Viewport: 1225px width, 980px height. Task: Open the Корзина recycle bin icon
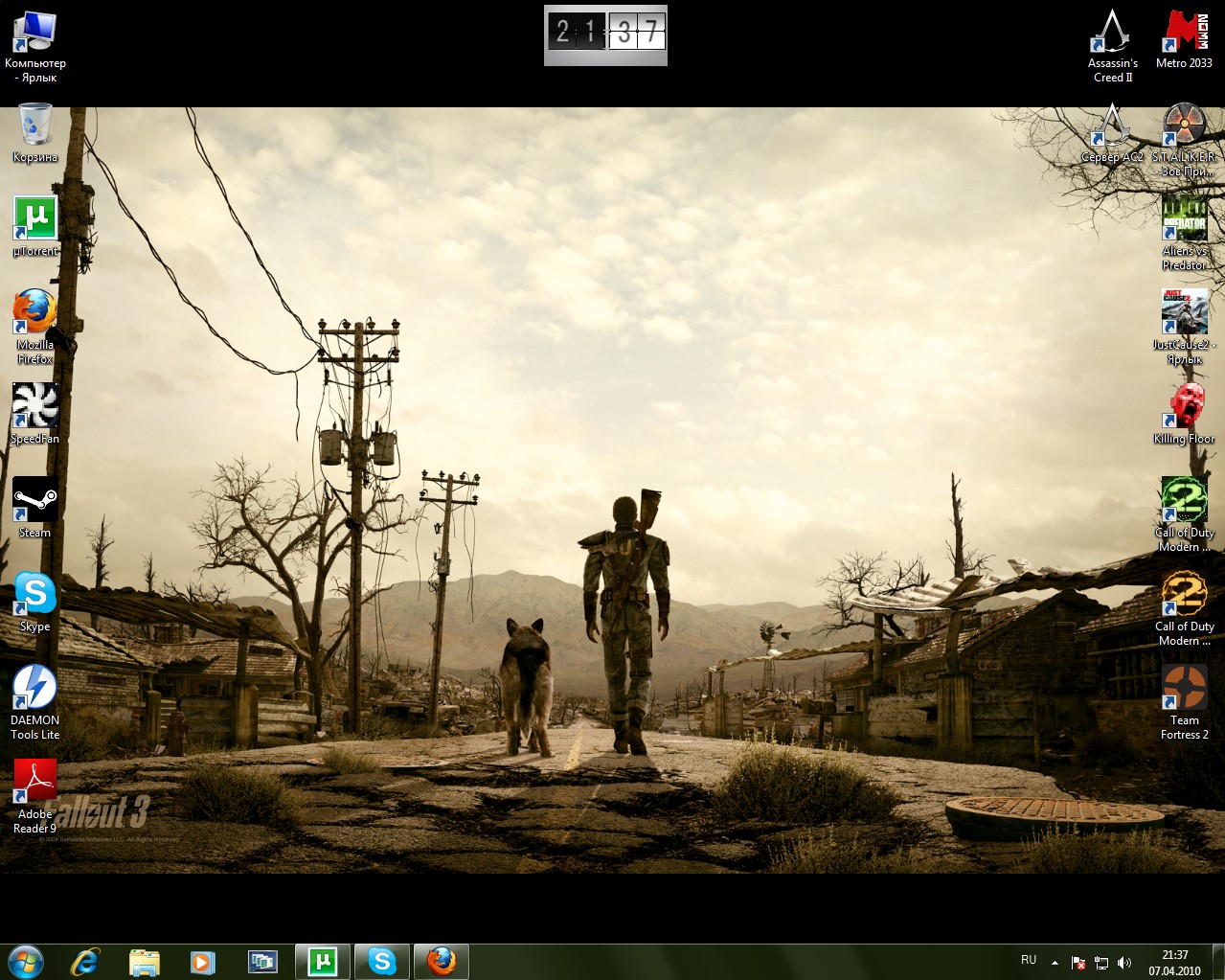click(x=35, y=133)
